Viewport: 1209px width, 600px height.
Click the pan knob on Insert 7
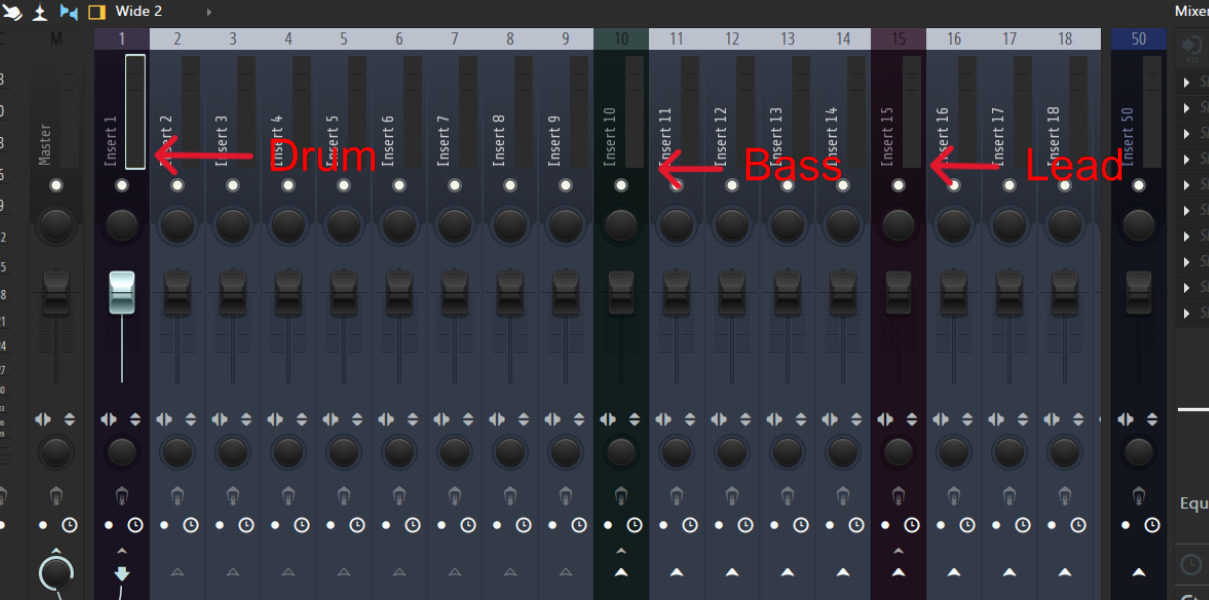coord(454,225)
